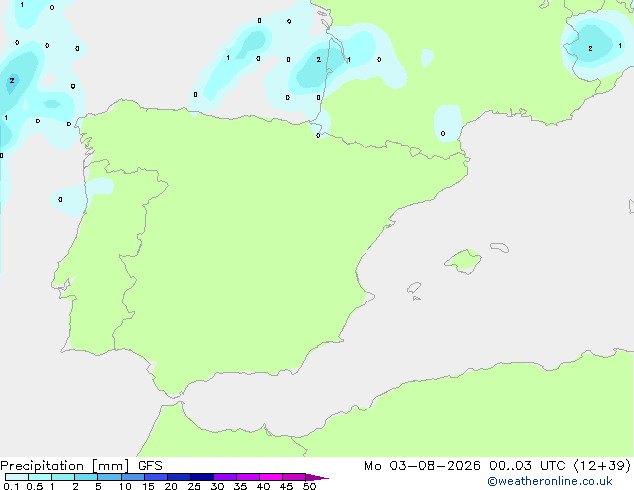Pick the 30–35 mm purple legend swatch

[x=225, y=477]
